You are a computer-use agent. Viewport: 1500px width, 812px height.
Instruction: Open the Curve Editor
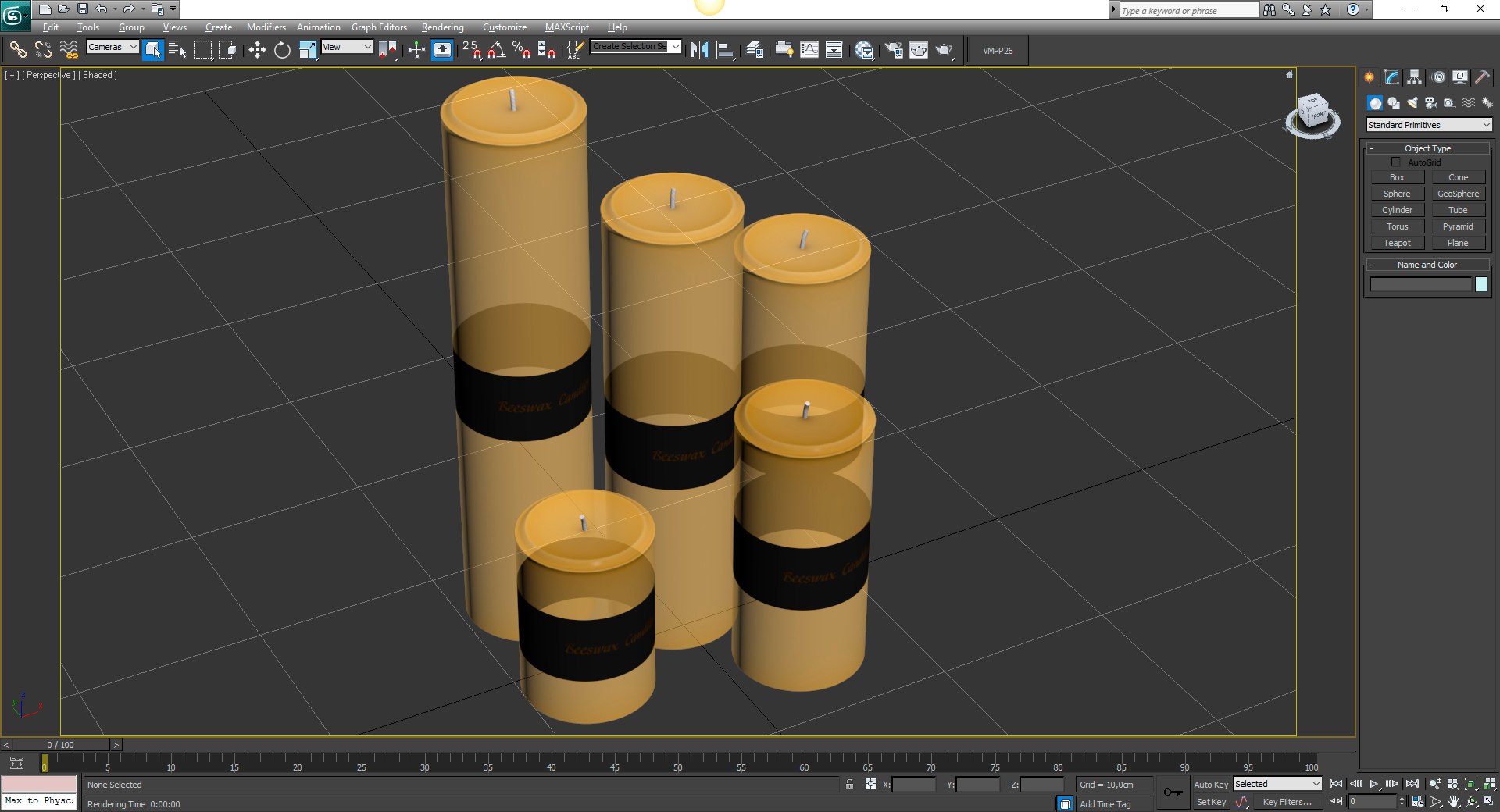[809, 50]
